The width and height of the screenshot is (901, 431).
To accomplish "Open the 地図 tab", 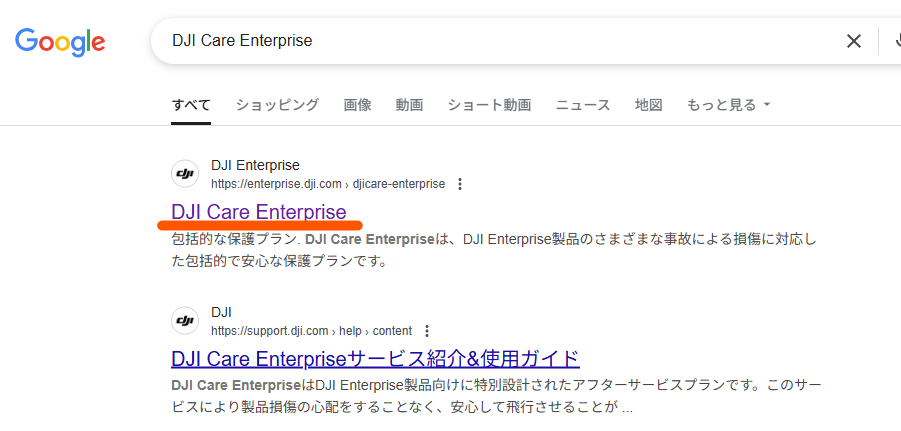I will 649,105.
